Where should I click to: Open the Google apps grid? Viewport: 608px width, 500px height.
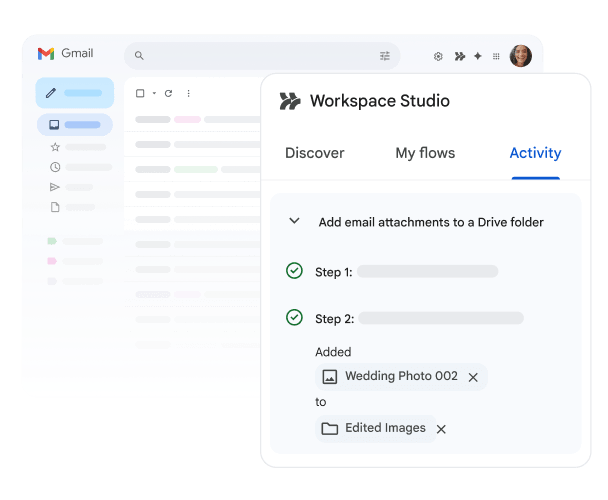click(496, 57)
